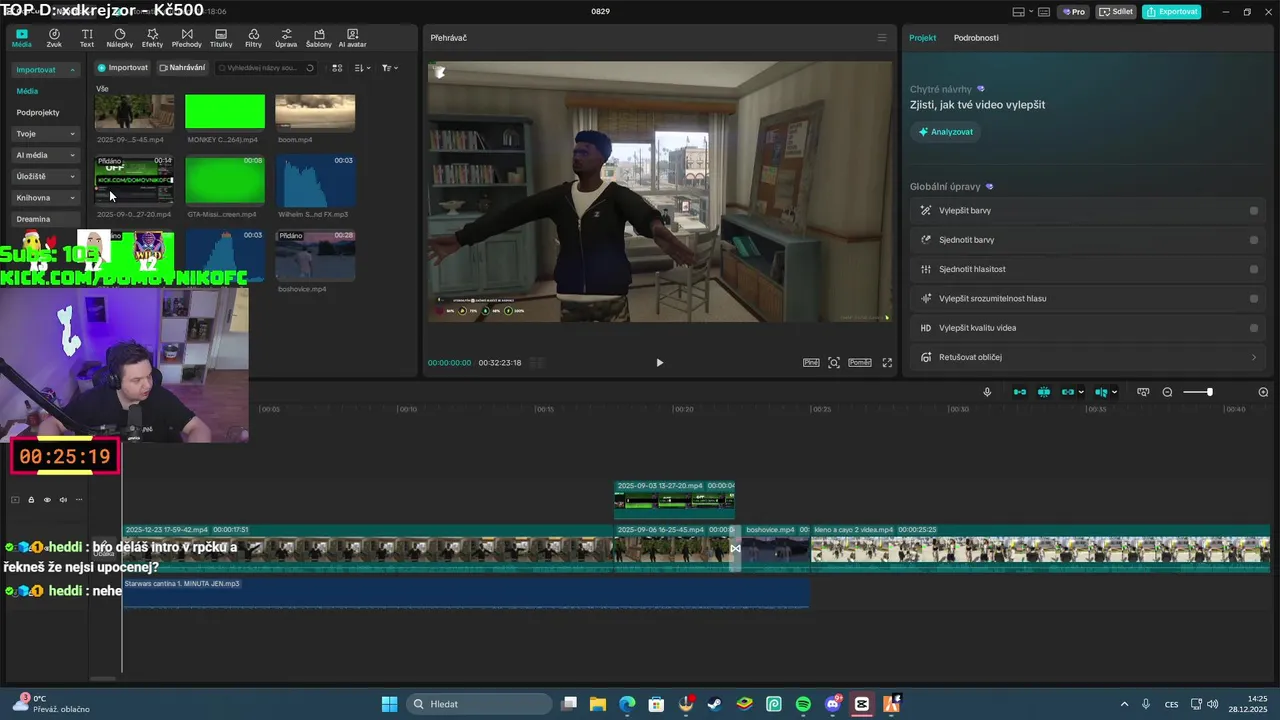Viewport: 1280px width, 720px height.
Task: Select the Média tab in top toolbar
Action: coord(22,38)
